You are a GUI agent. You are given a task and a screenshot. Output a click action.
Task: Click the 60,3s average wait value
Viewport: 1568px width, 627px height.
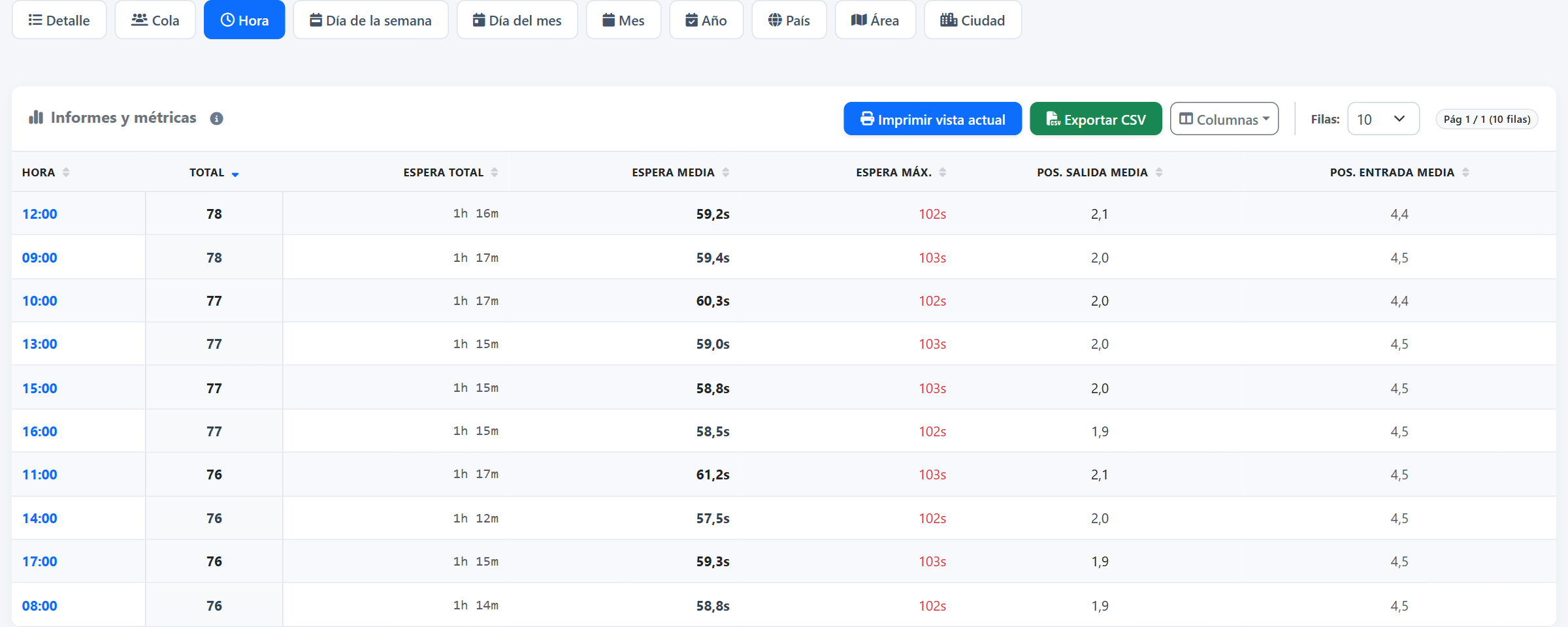(713, 301)
